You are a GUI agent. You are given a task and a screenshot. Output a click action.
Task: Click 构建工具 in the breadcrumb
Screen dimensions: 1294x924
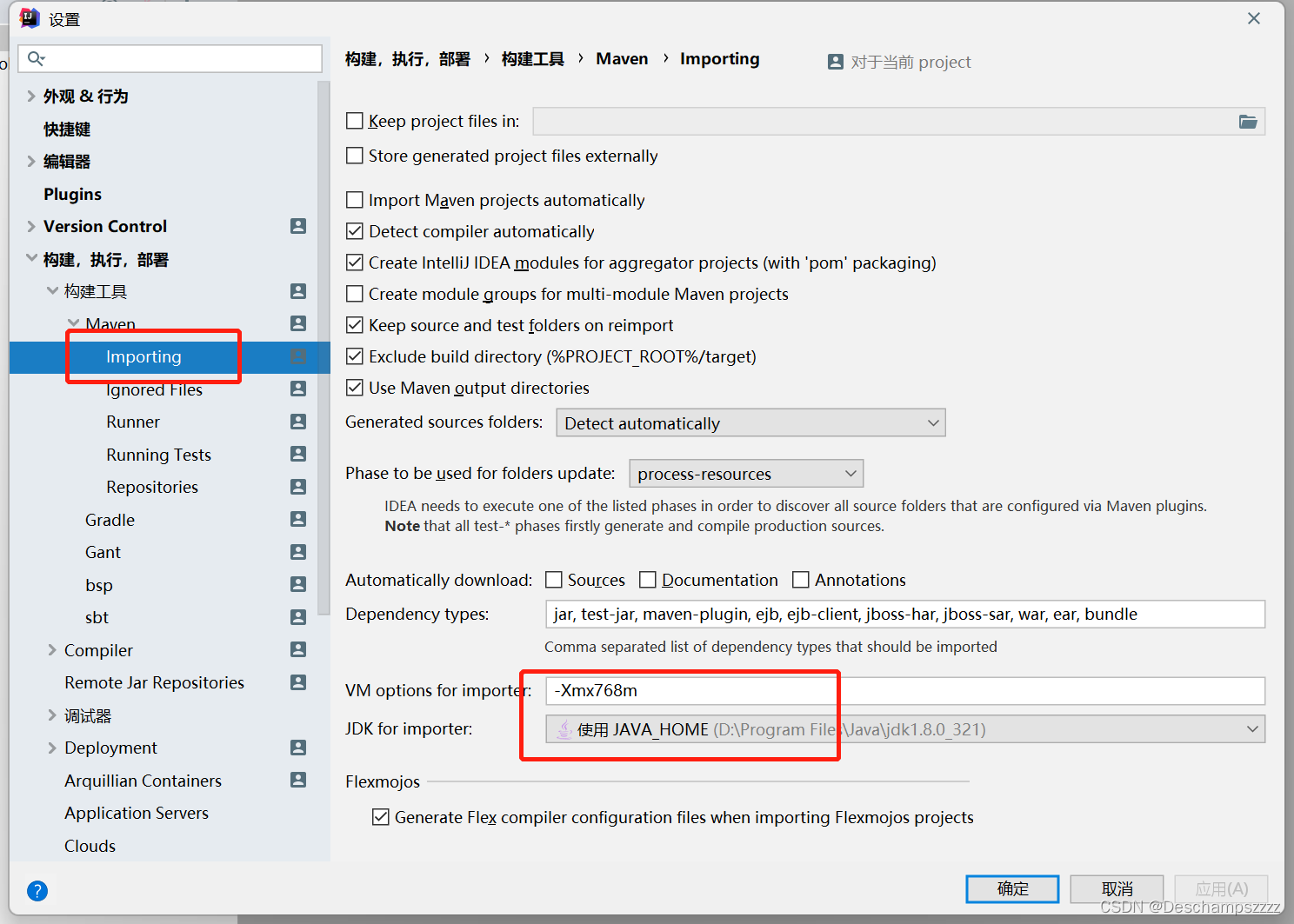click(x=533, y=58)
